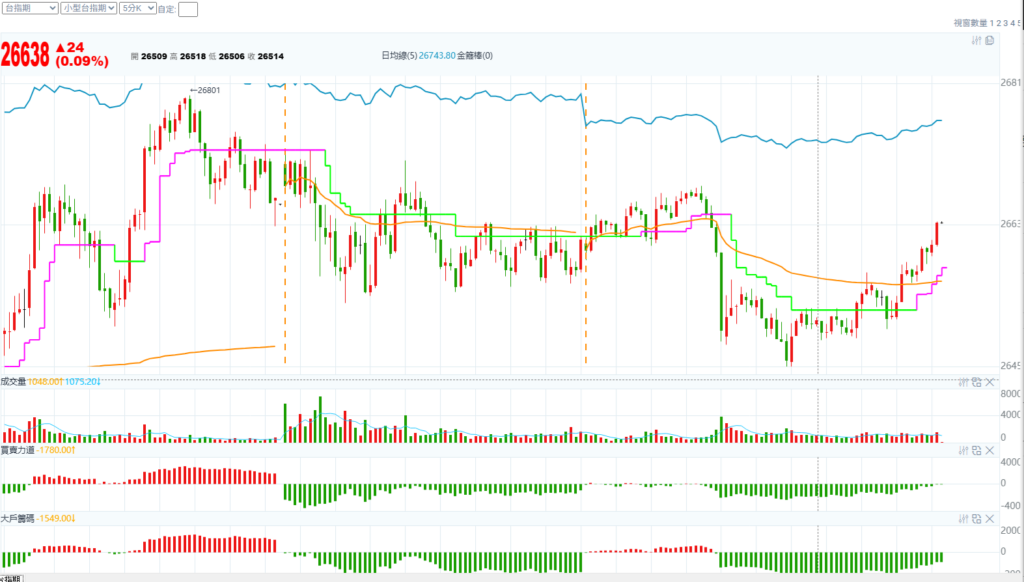
Task: Close the 成交量 volume indicator panel
Action: pyautogui.click(x=989, y=382)
